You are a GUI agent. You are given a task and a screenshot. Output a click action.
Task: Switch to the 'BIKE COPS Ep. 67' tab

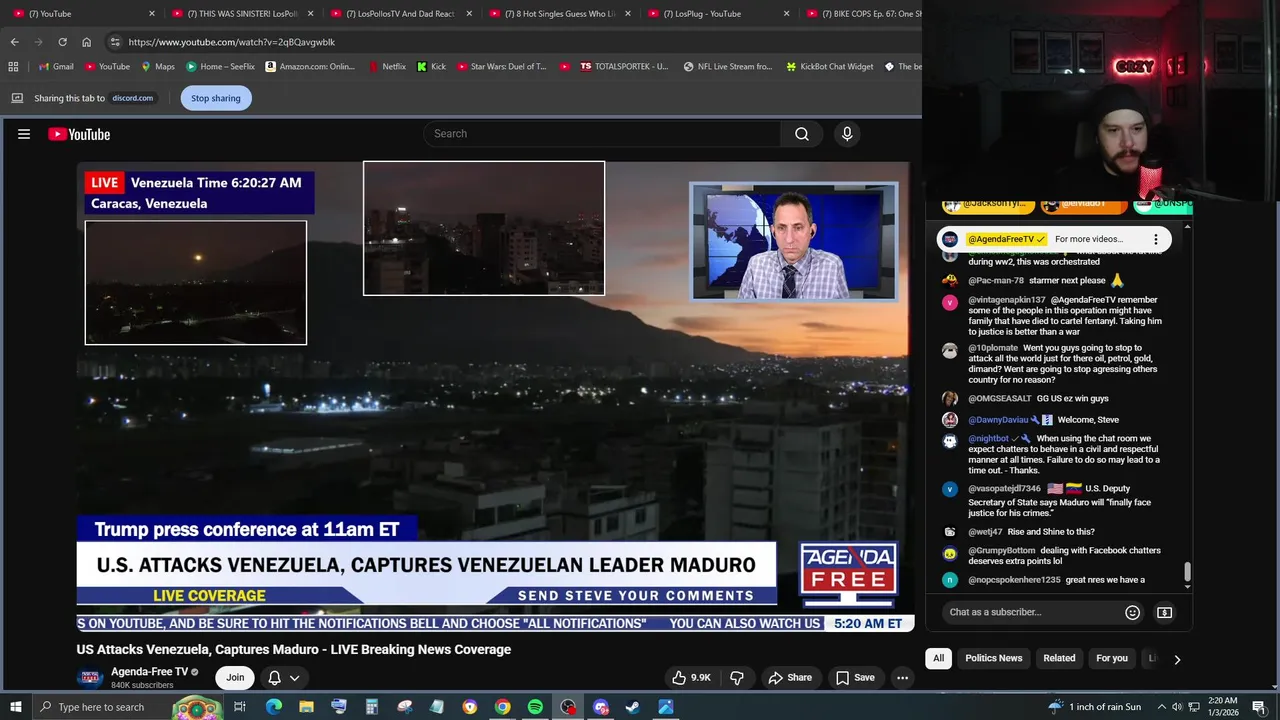pyautogui.click(x=862, y=14)
